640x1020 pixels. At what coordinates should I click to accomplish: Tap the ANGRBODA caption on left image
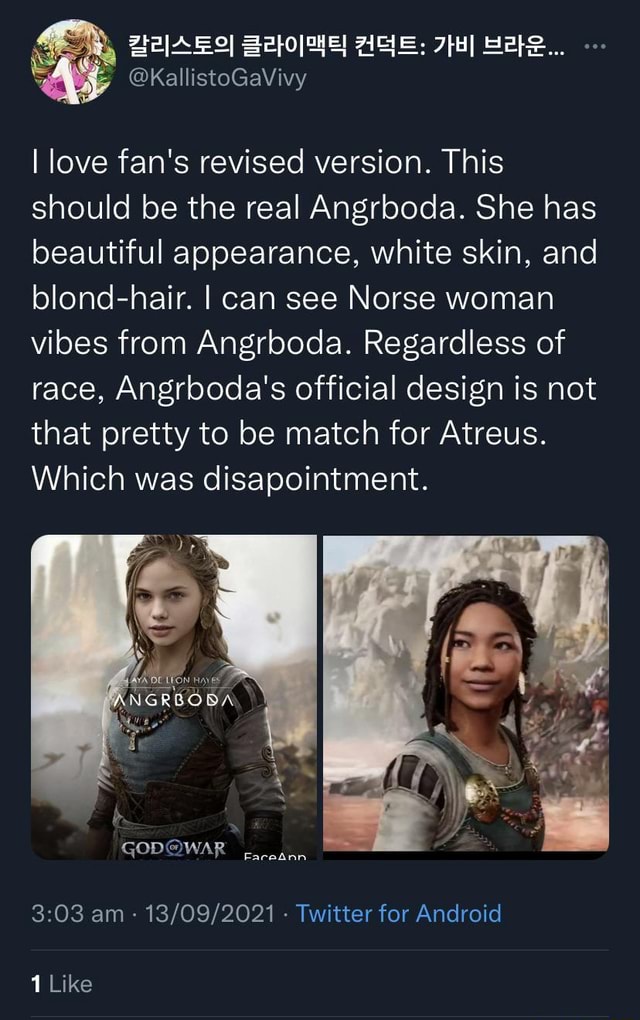pyautogui.click(x=174, y=701)
